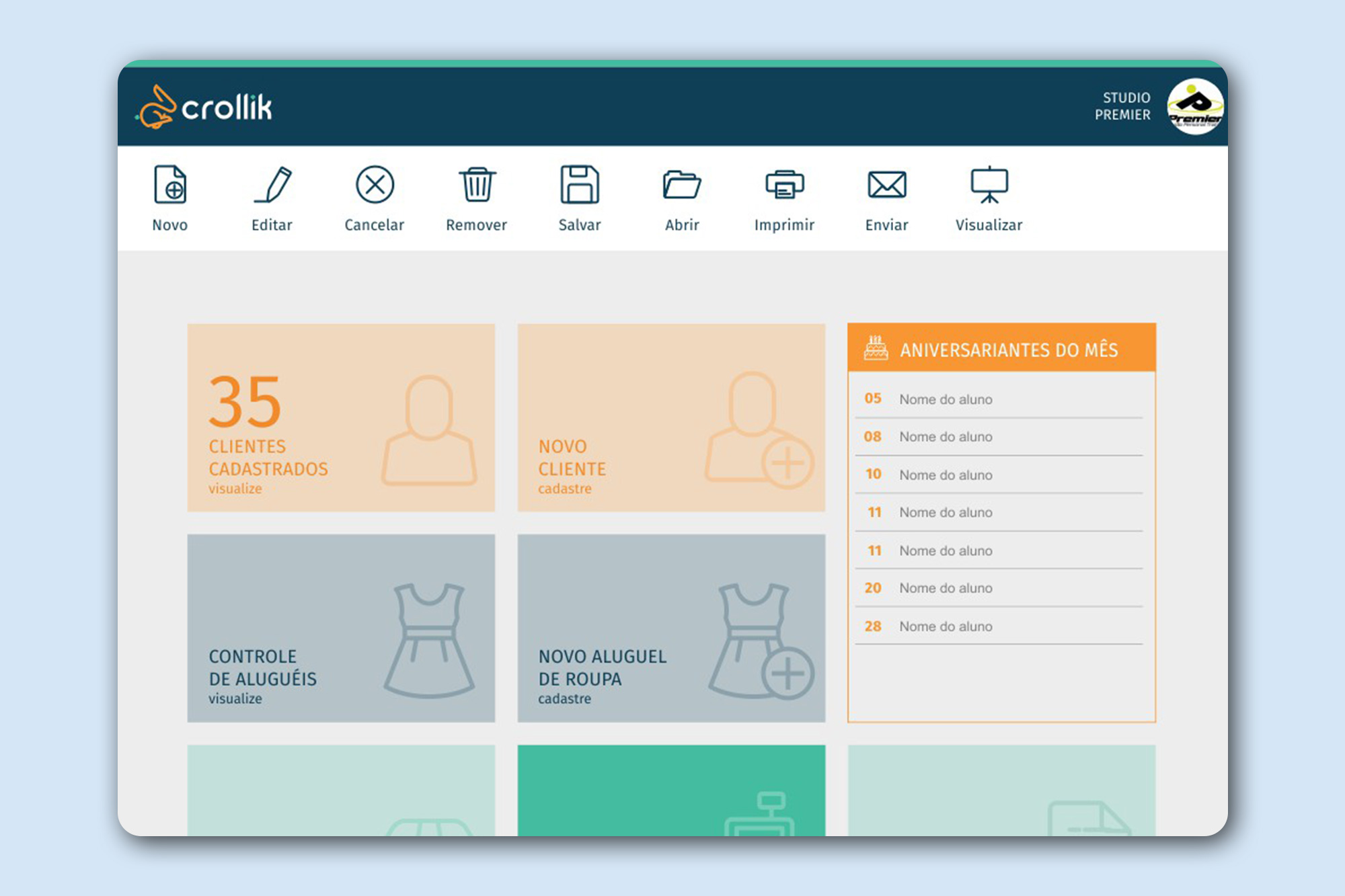Open the Novo Cliente cadastre tile
Viewport: 1345px width, 896px height.
(x=671, y=417)
